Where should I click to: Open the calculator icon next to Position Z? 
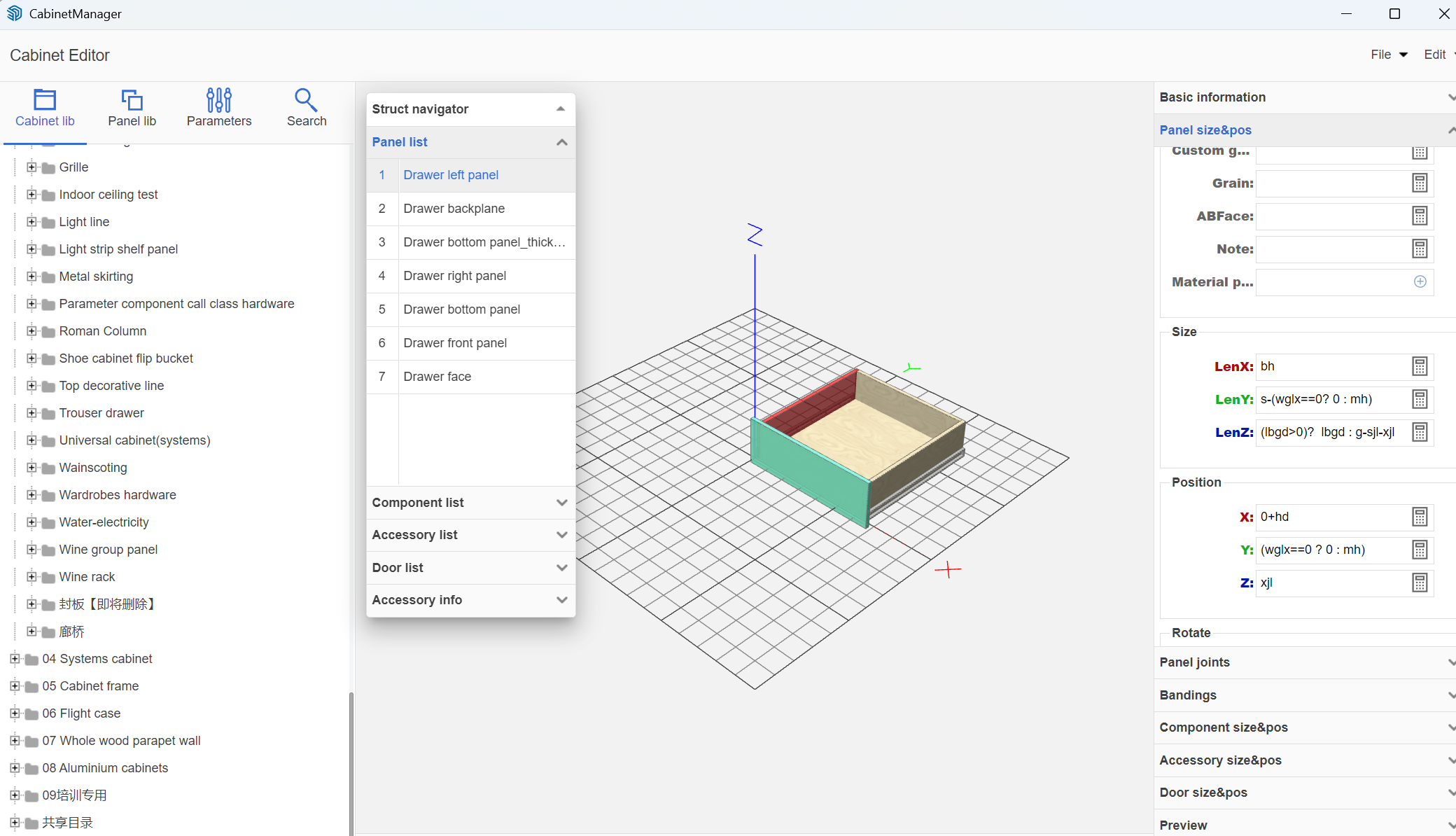1420,583
